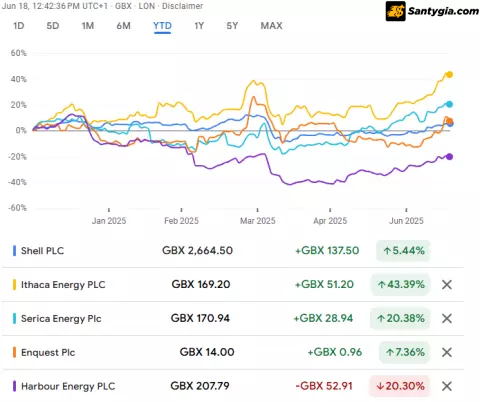Open the Harbour Energy PLC stock row
480x402 pixels.
[233, 386]
